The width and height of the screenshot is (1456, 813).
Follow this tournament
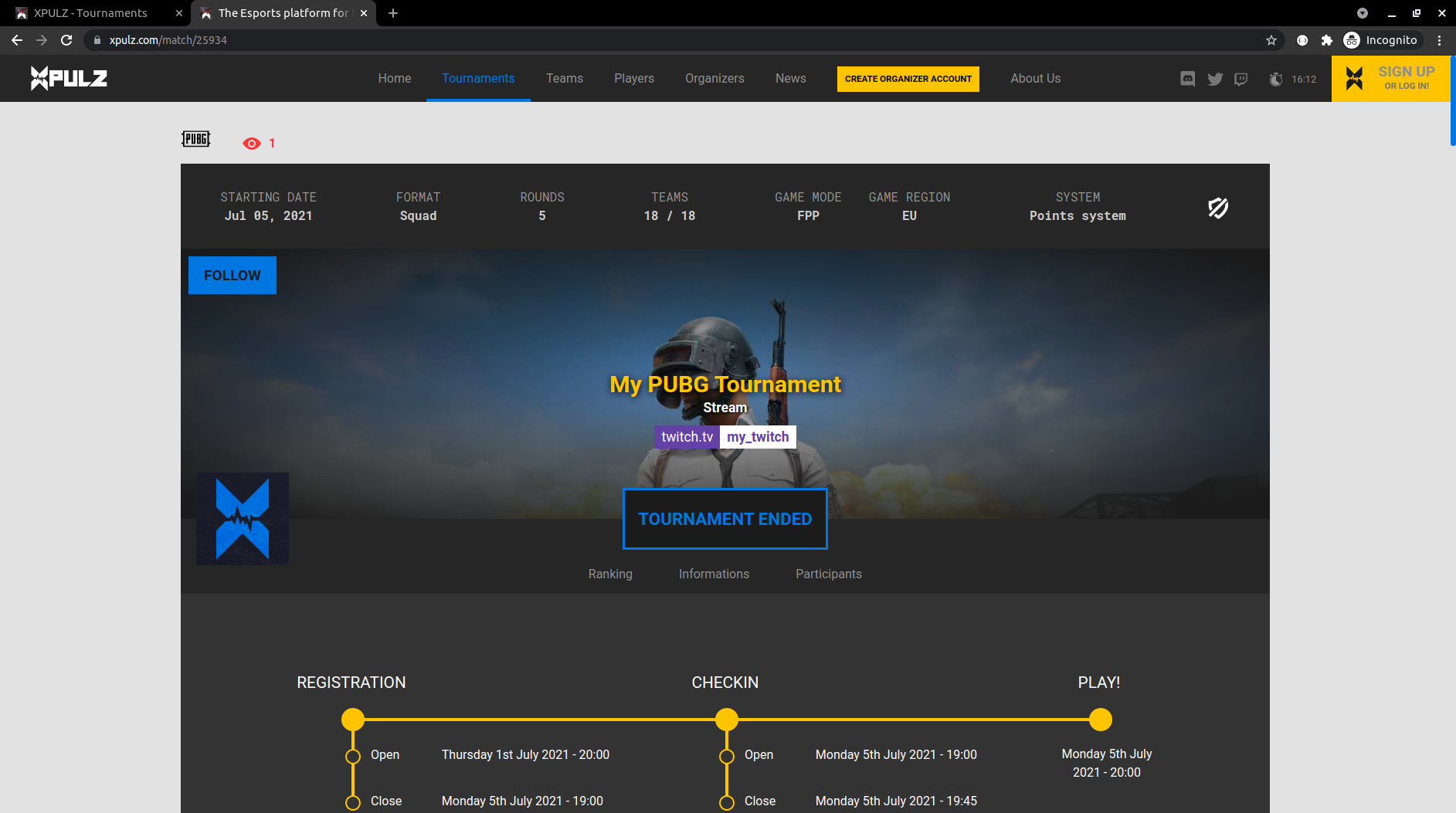(x=232, y=276)
